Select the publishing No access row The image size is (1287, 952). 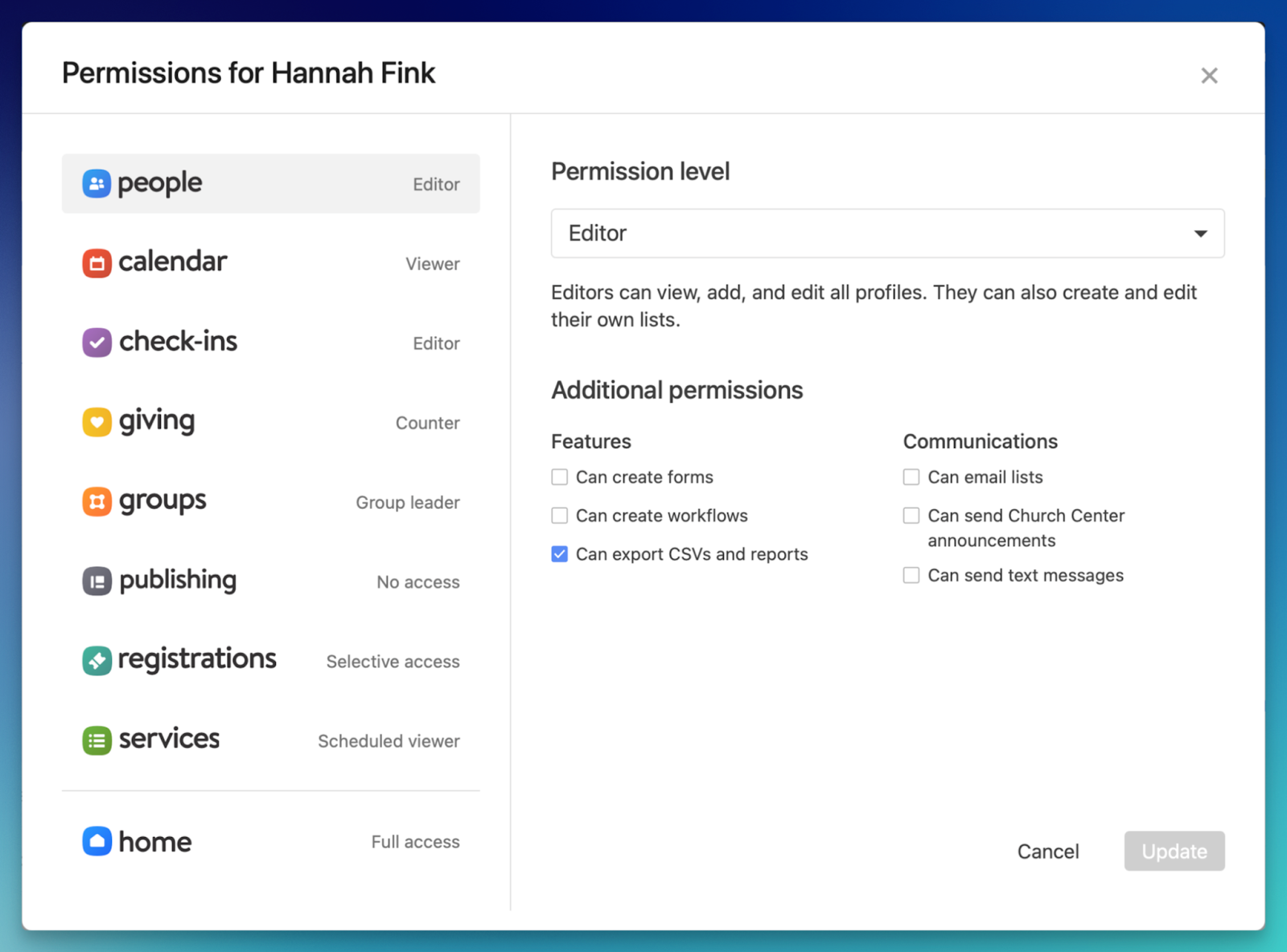tap(270, 581)
